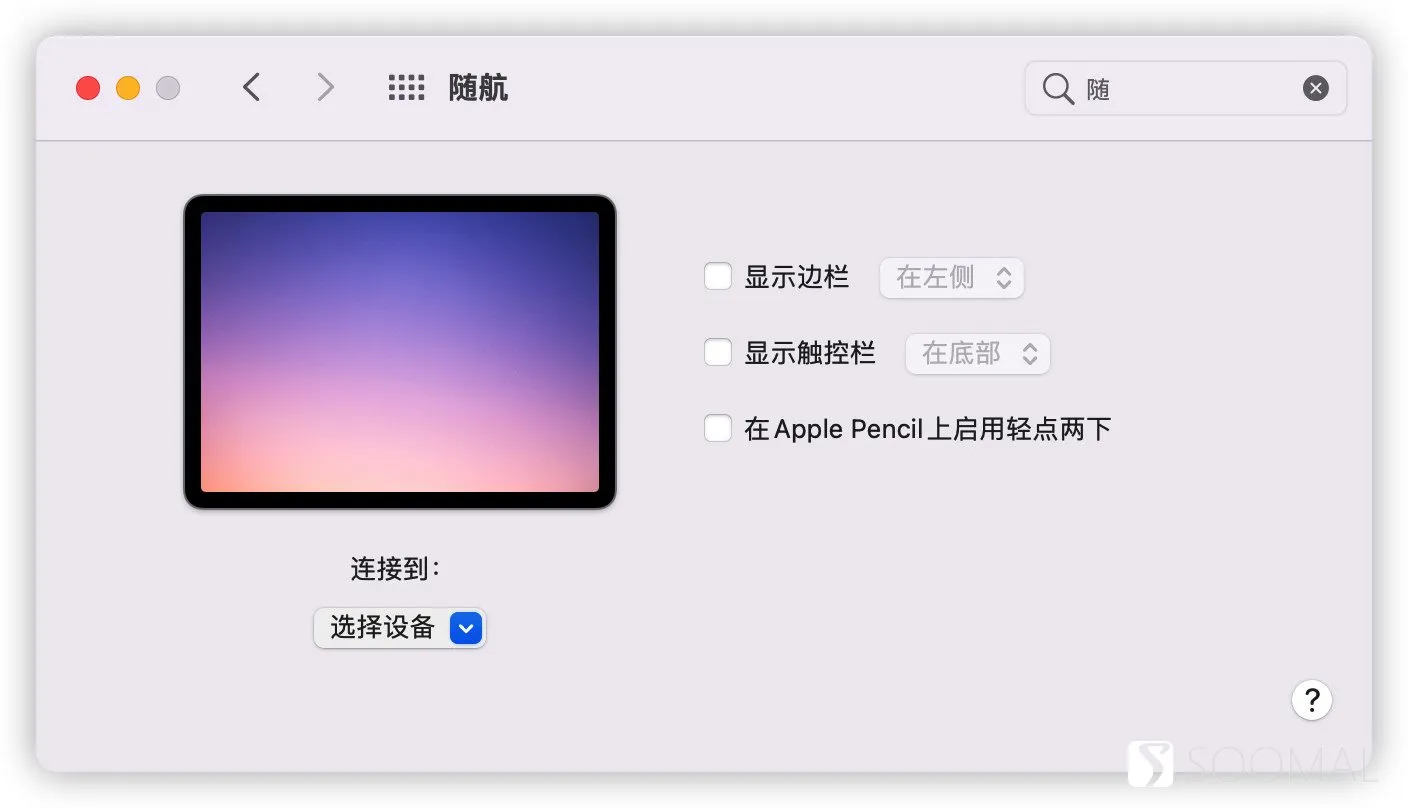Click blue chevron beside 选择设备
The width and height of the screenshot is (1408, 808).
click(x=466, y=628)
